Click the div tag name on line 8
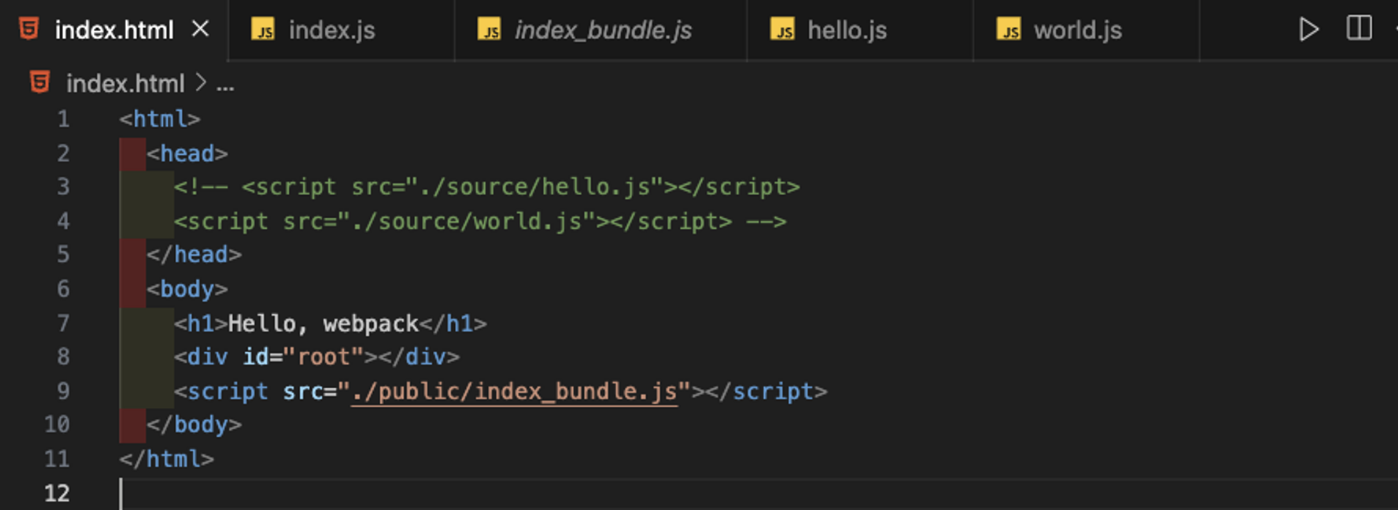This screenshot has width=1398, height=510. coord(208,357)
